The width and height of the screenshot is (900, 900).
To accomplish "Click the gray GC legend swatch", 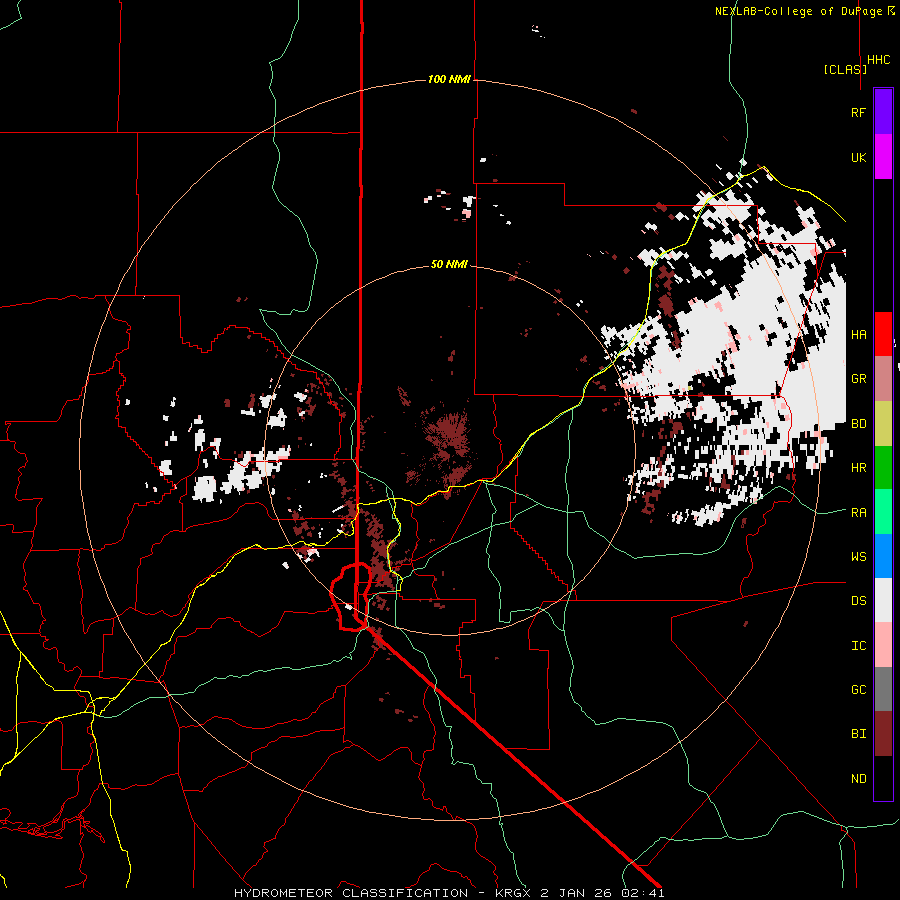I will 883,689.
